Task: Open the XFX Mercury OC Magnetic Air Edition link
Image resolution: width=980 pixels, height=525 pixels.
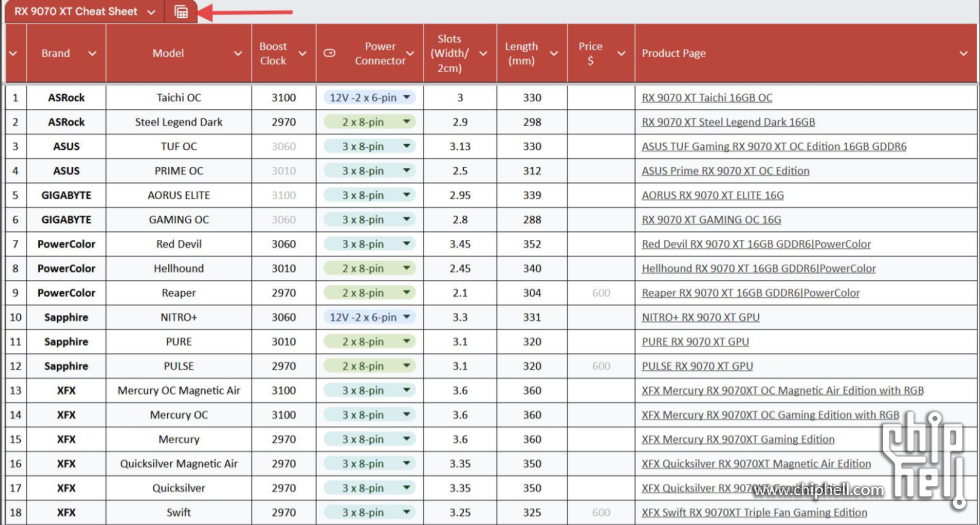Action: click(x=782, y=390)
